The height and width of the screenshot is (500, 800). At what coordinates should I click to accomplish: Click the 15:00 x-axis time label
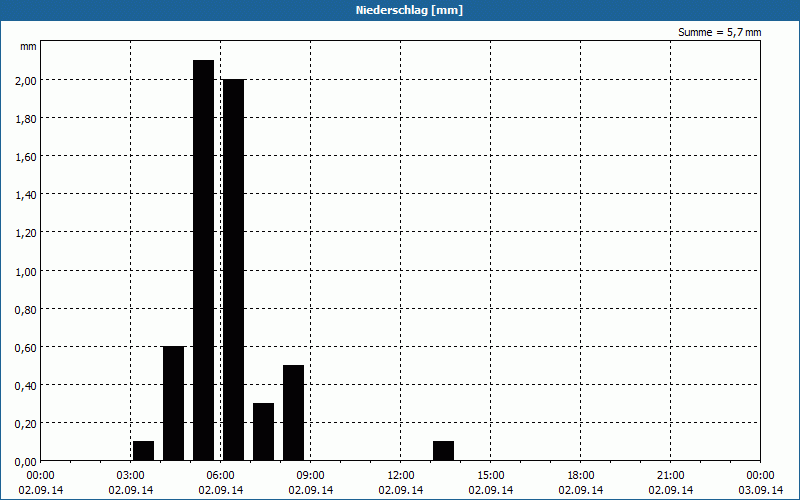491,476
